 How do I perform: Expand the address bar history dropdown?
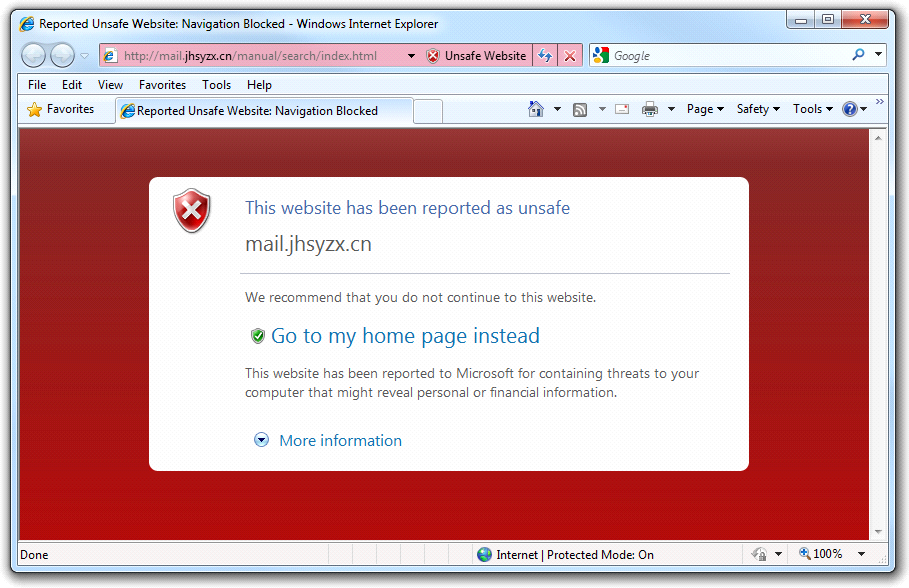[x=411, y=56]
